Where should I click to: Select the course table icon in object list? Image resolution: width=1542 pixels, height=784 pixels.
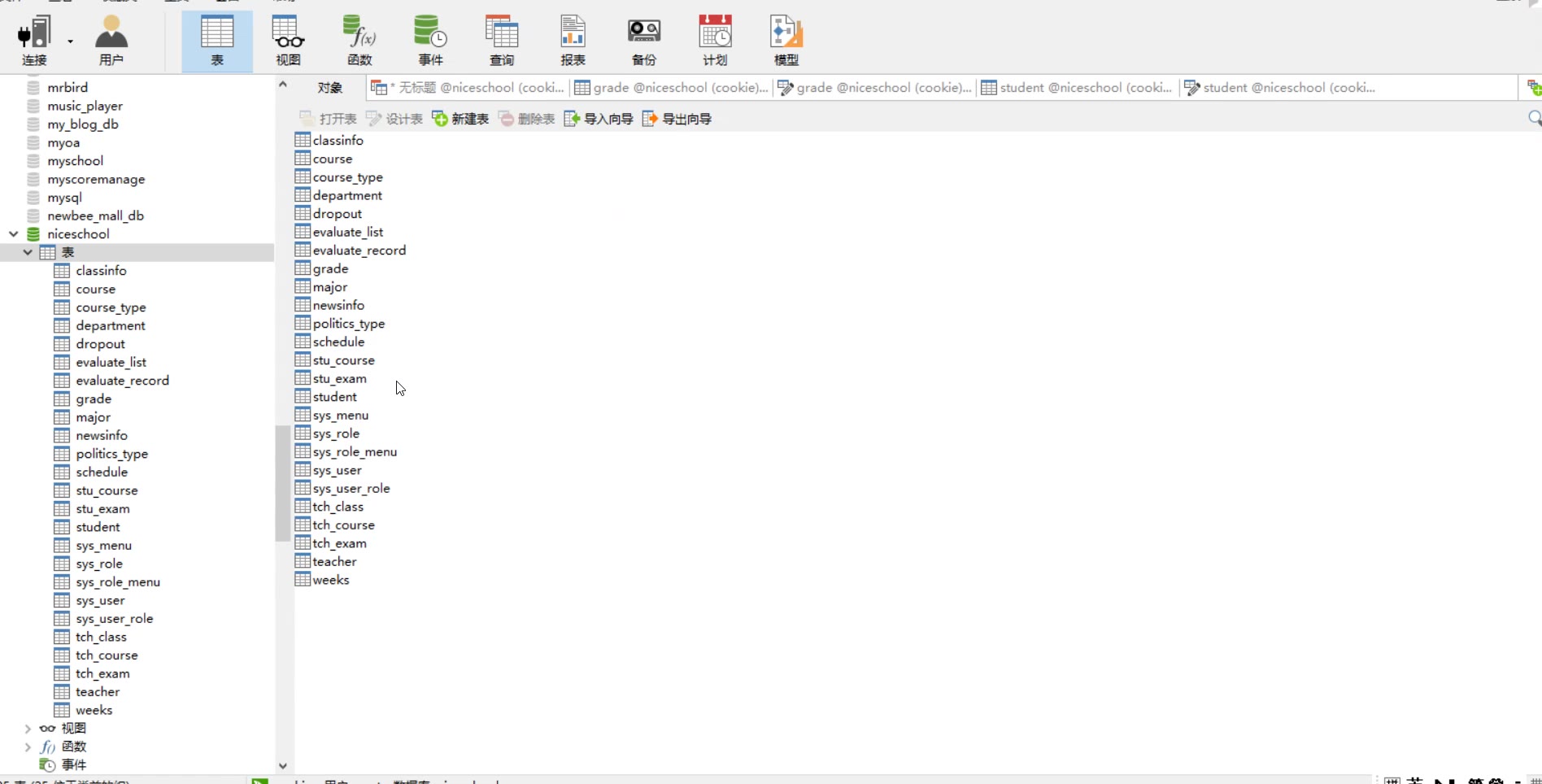(x=303, y=159)
